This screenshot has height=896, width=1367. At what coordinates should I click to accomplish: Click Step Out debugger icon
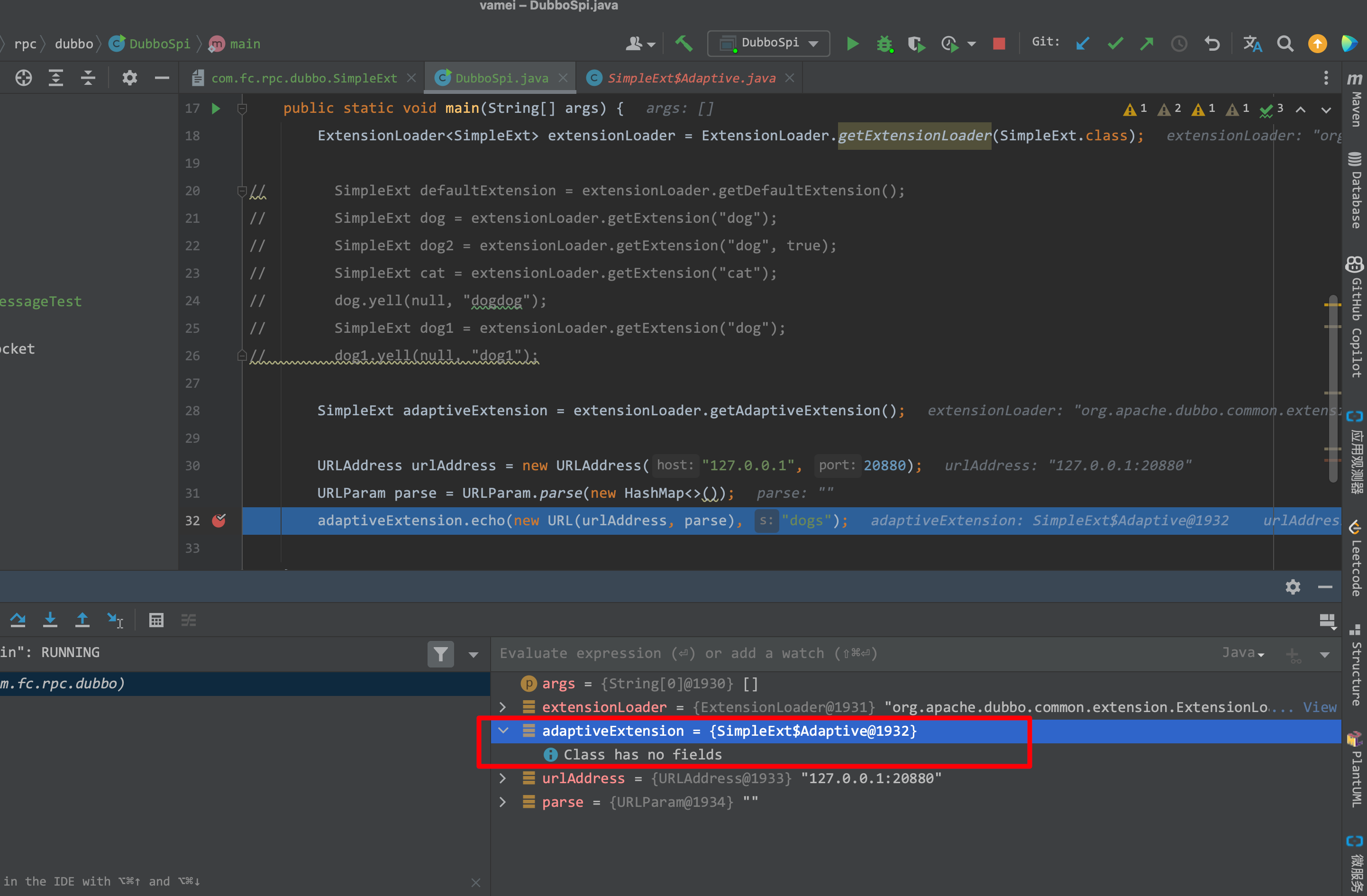click(82, 620)
